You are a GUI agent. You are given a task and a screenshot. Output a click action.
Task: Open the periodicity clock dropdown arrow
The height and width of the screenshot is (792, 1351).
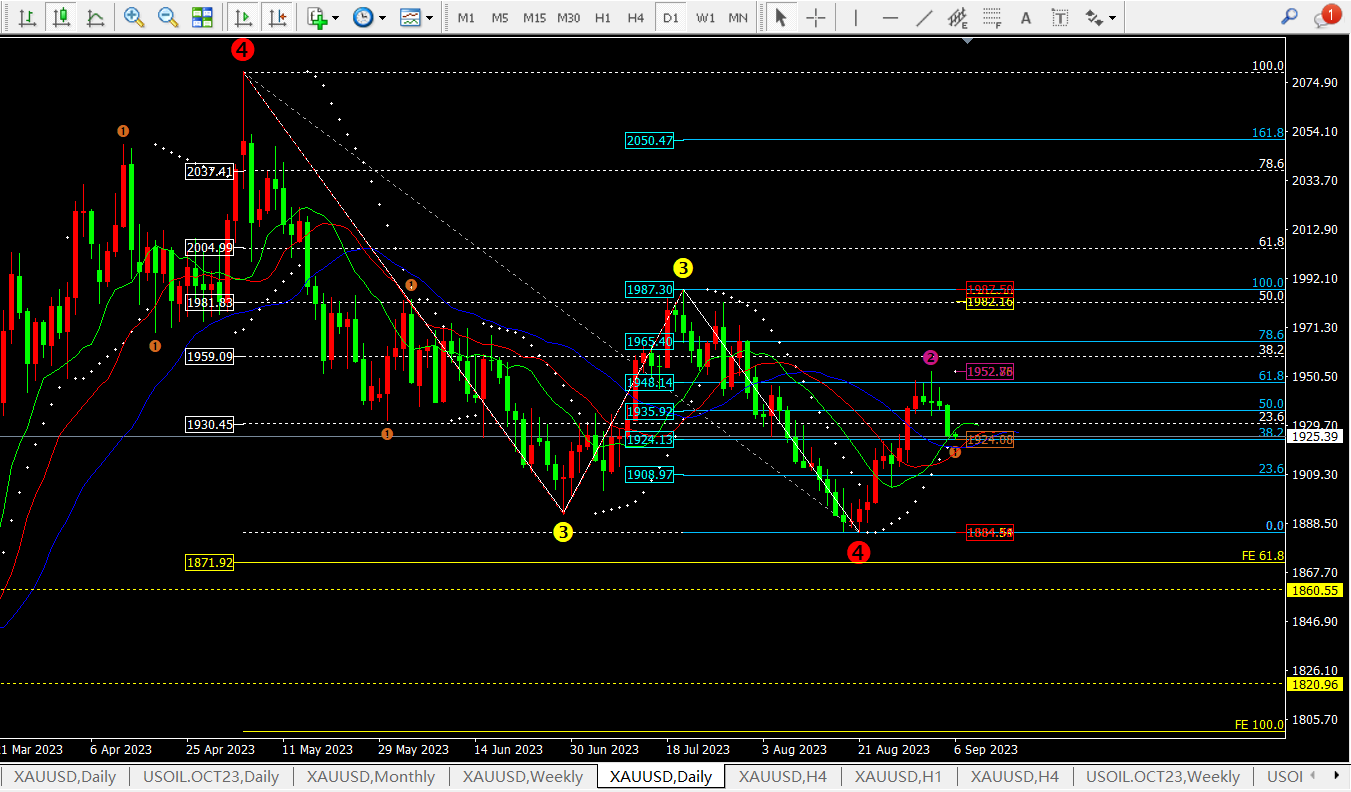pyautogui.click(x=383, y=17)
